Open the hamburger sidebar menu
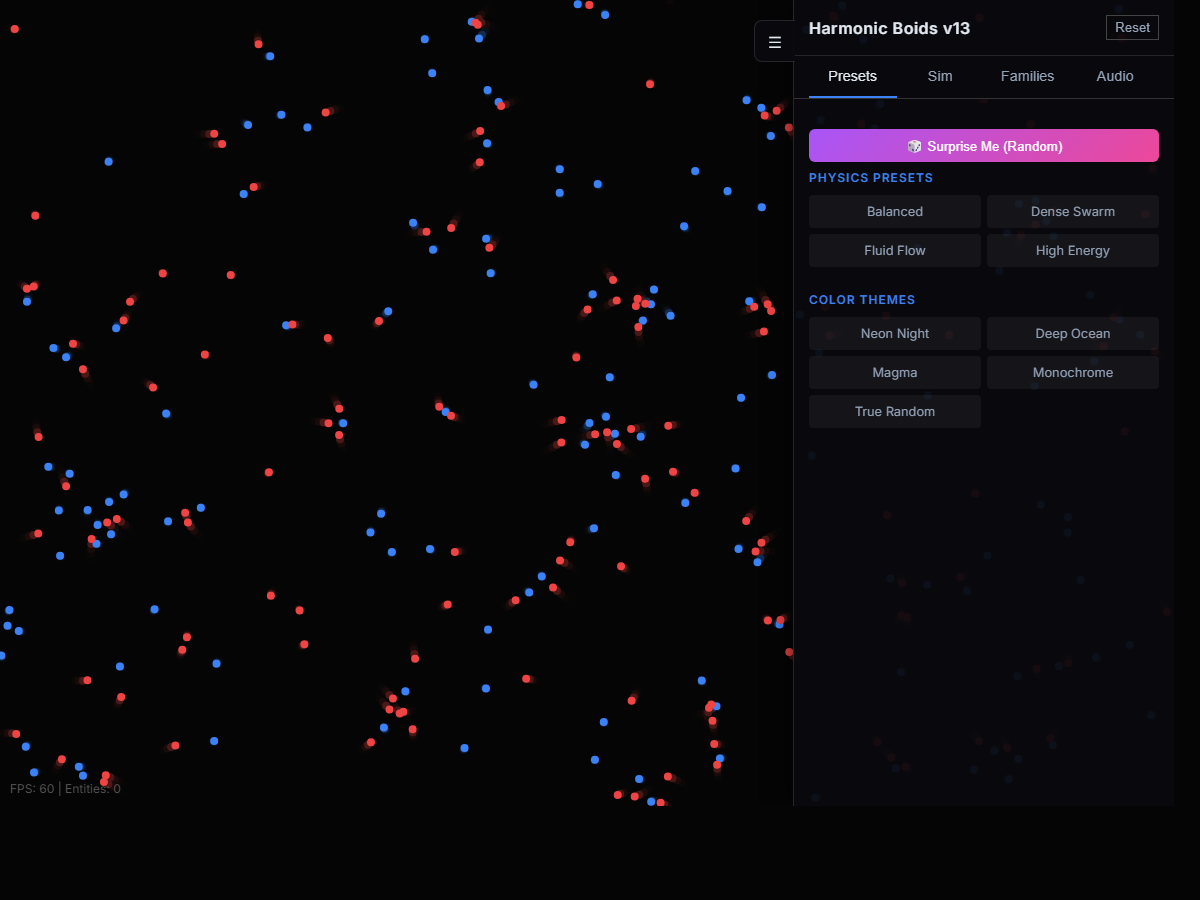The height and width of the screenshot is (900, 1200). pyautogui.click(x=775, y=41)
